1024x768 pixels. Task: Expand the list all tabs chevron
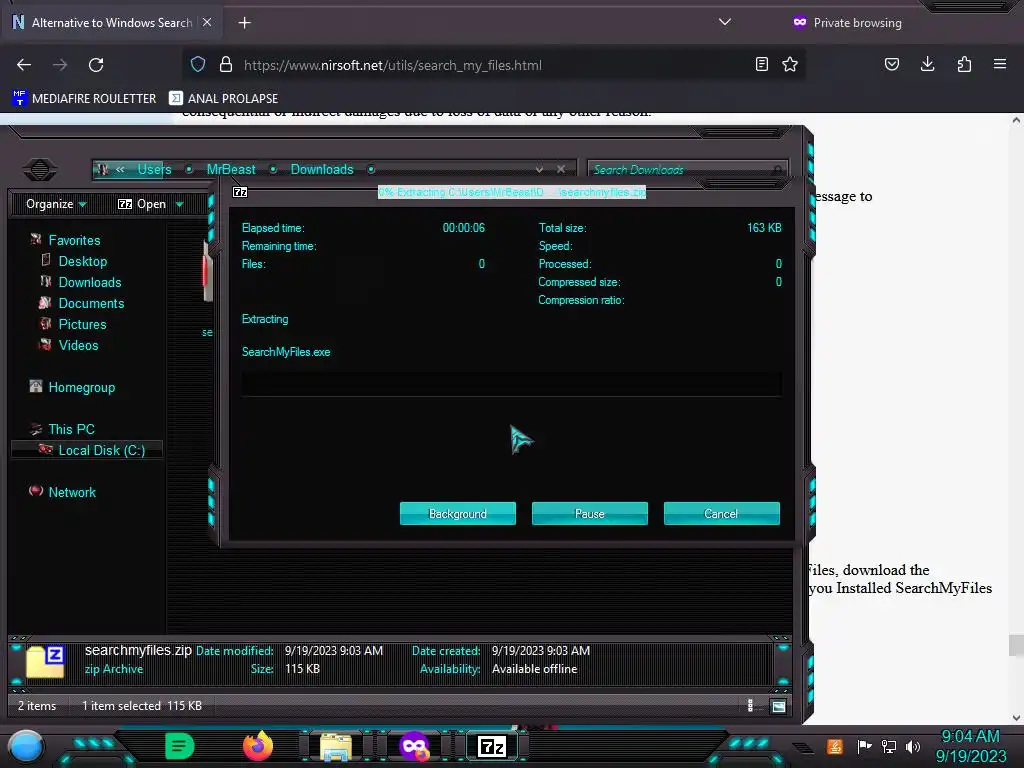tap(724, 22)
